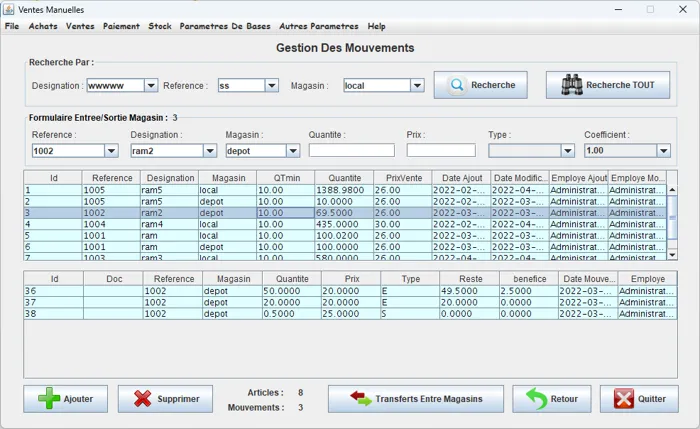Open the Paiement menu

click(121, 26)
